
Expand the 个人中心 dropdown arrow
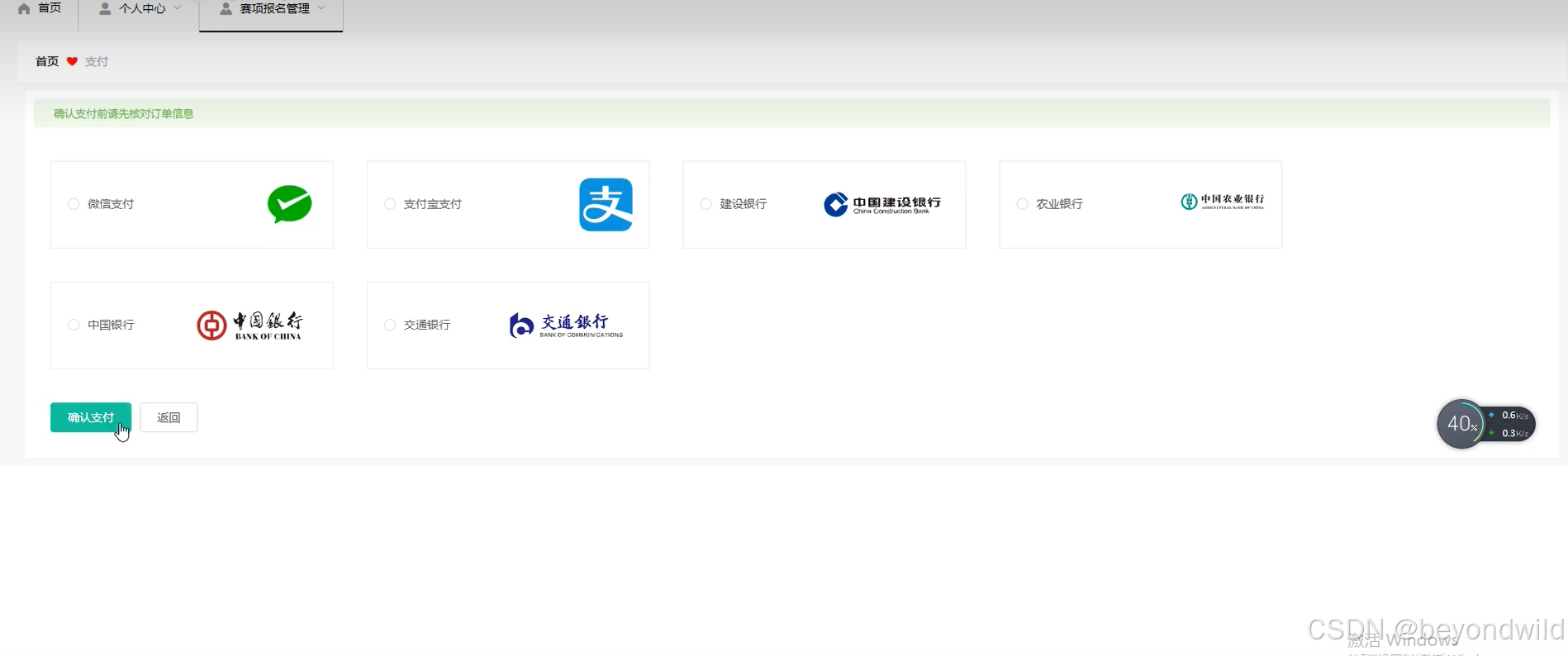(177, 8)
